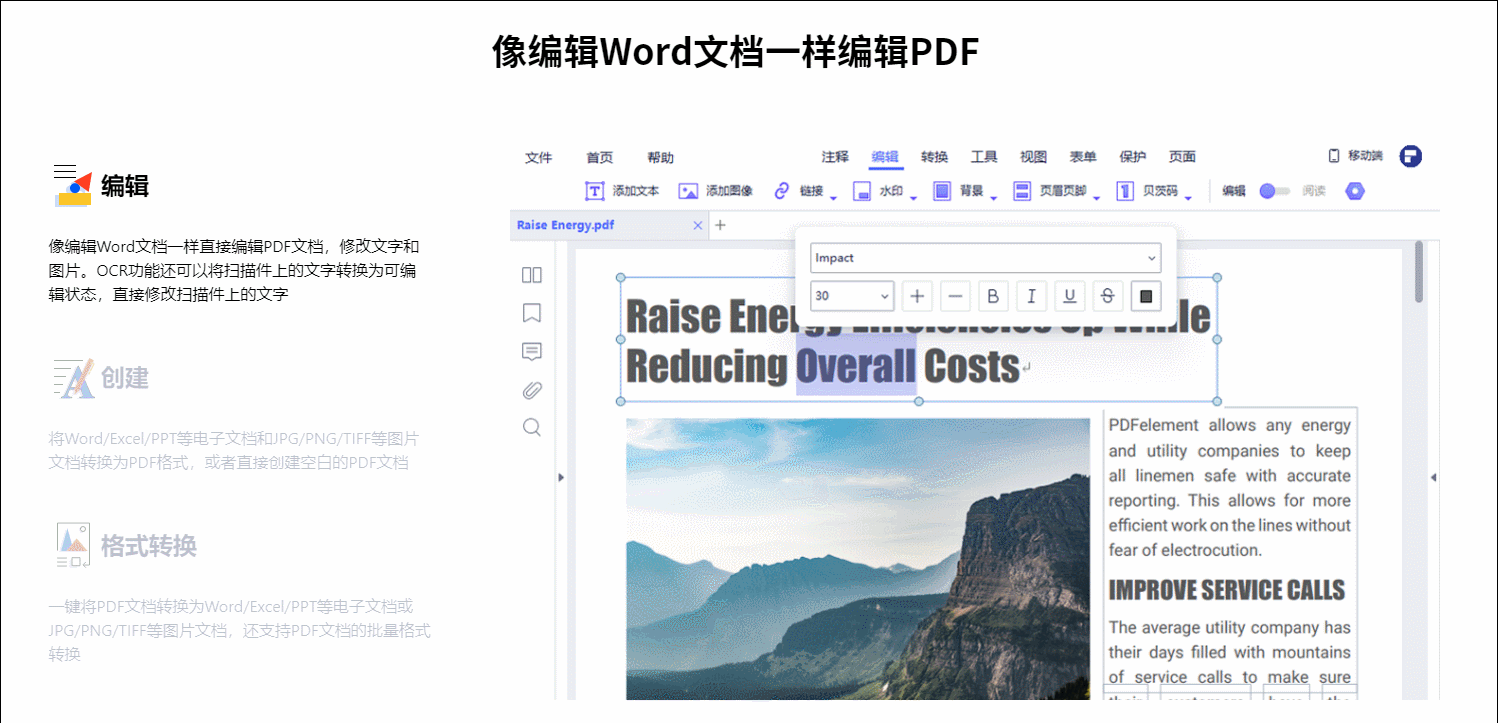Open the comments sidebar icon
Image resolution: width=1498 pixels, height=723 pixels.
(532, 351)
